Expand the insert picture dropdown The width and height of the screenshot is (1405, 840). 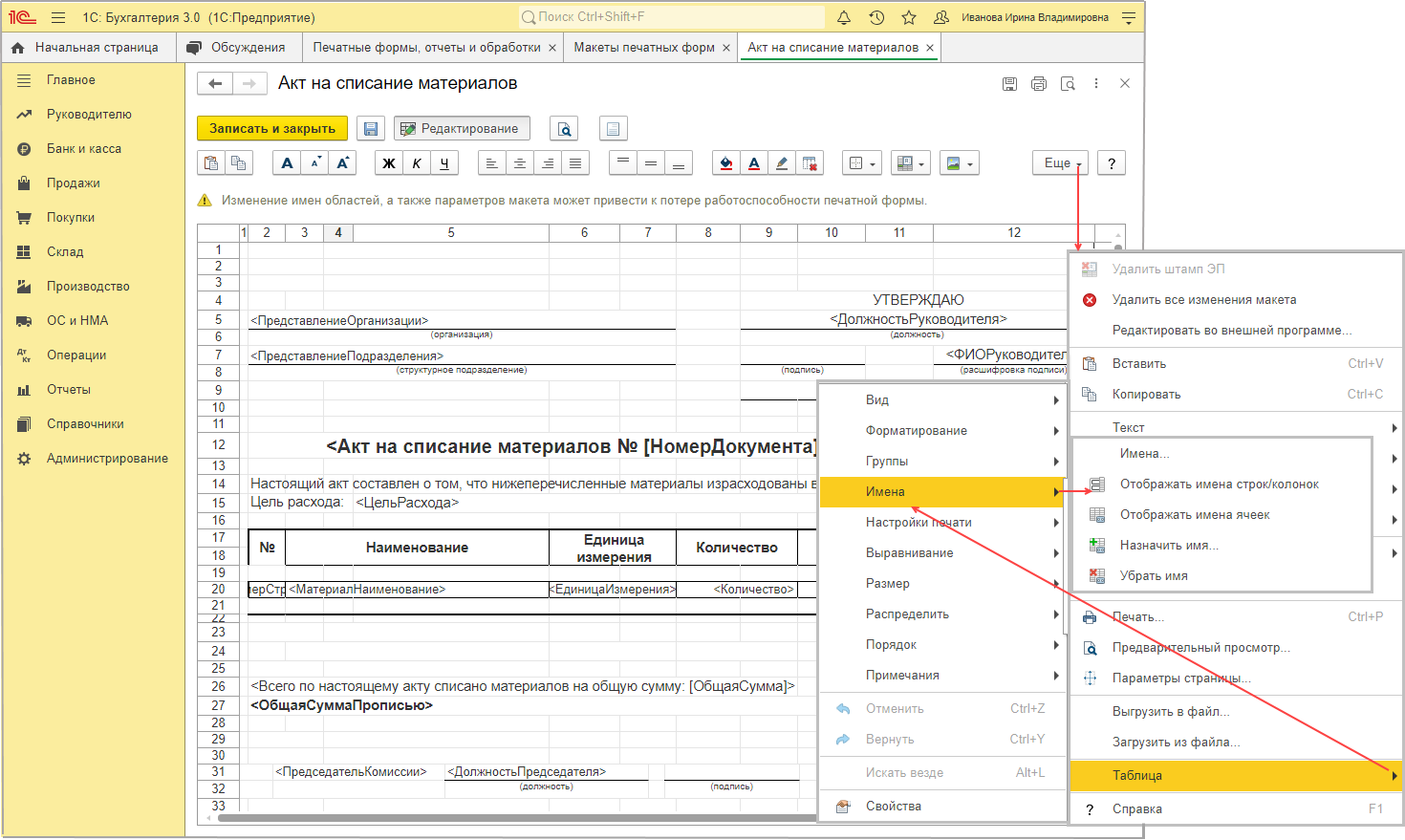(959, 163)
